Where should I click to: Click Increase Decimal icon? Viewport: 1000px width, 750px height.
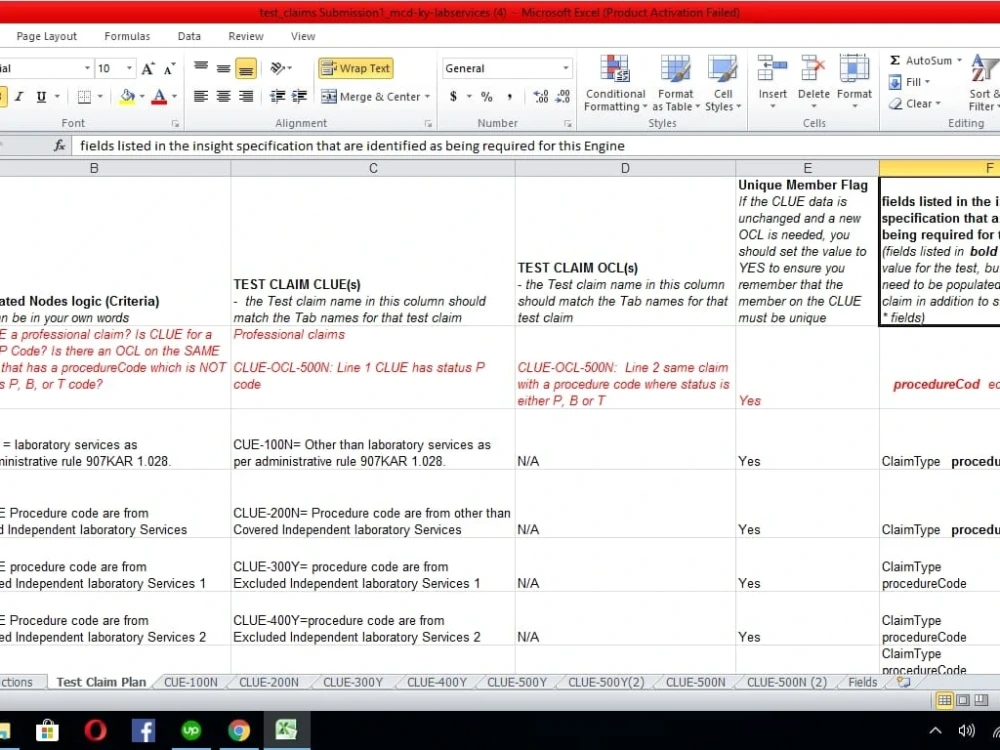coord(541,97)
